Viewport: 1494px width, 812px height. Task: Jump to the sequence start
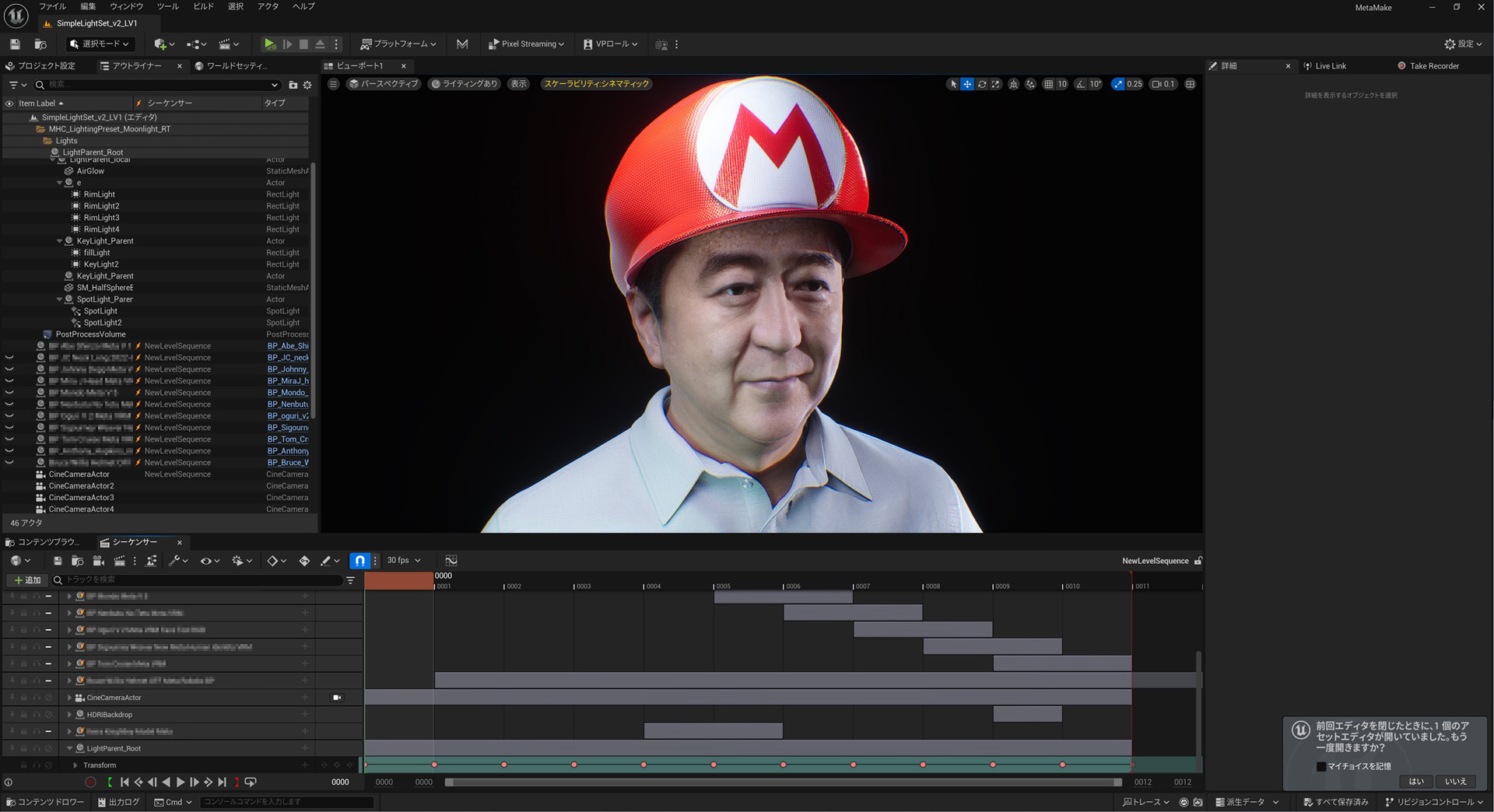point(124,782)
